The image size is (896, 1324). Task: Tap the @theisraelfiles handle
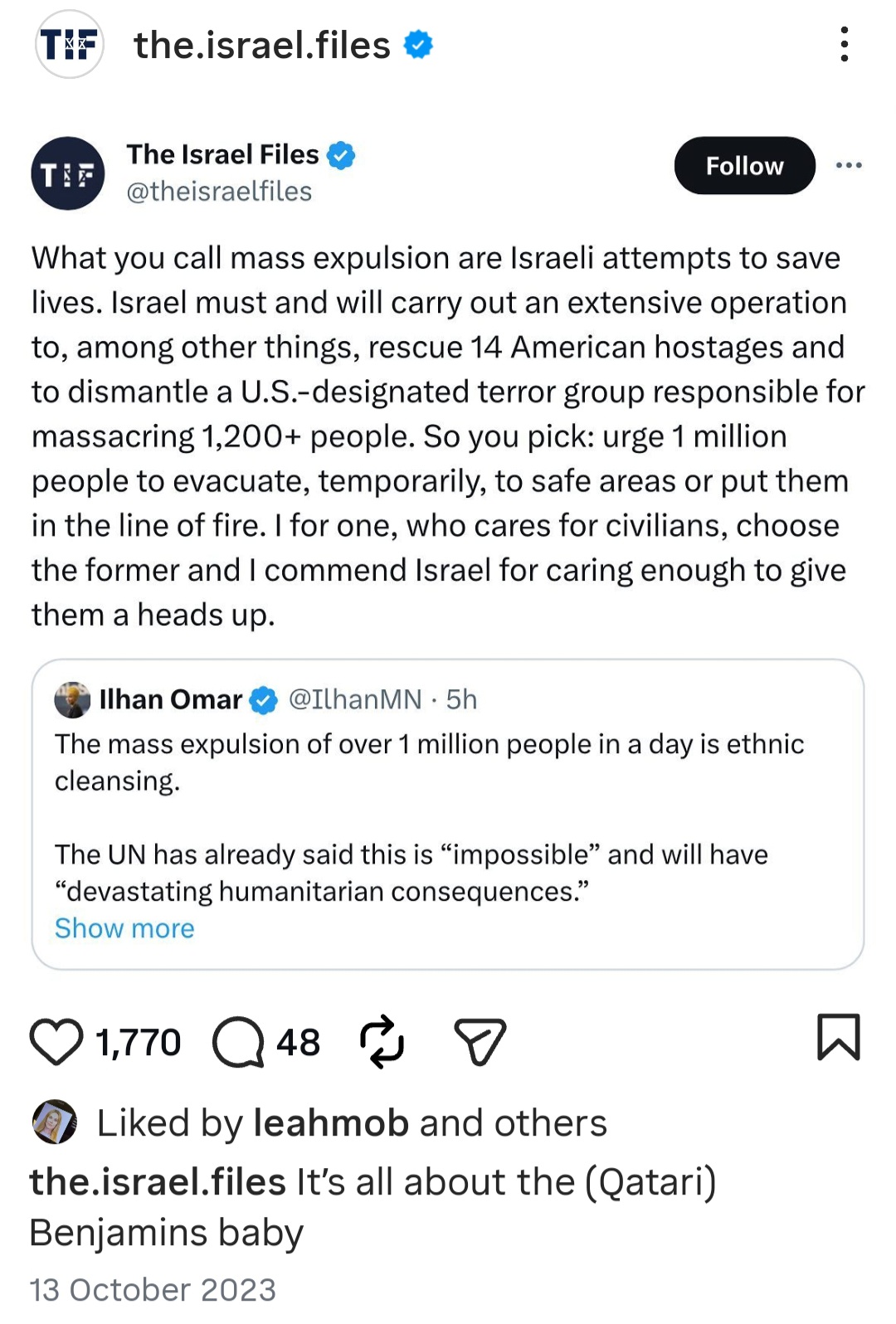tap(219, 192)
